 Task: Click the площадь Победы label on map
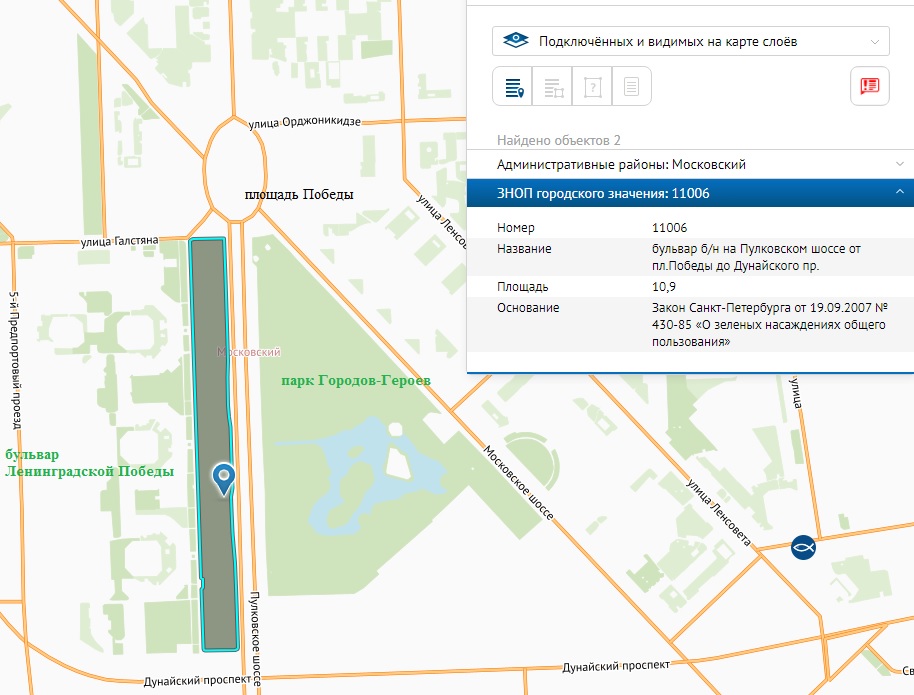point(299,194)
